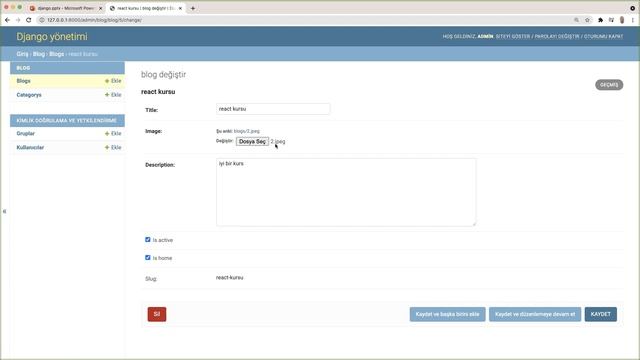Click the react-kursu slug value
The height and width of the screenshot is (360, 640).
tap(229, 278)
